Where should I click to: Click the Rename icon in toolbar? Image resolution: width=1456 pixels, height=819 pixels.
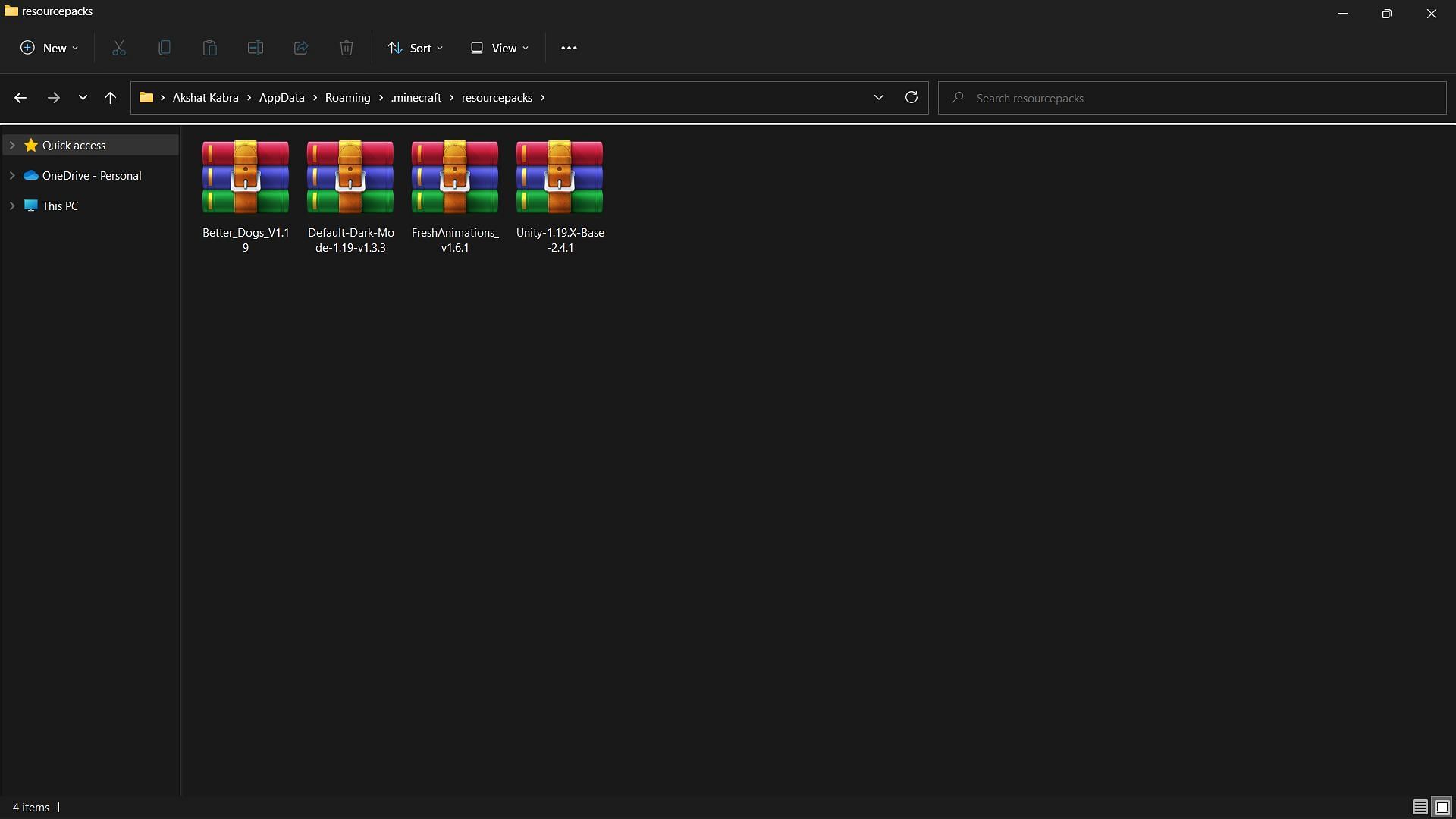(x=256, y=48)
